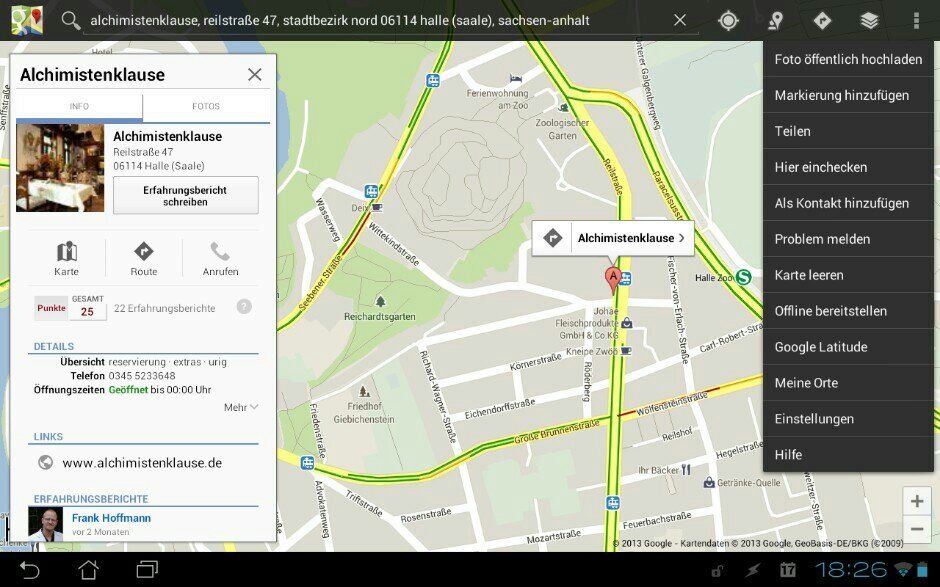
Task: Open the restaurant interior photo thumbnail
Action: click(x=60, y=168)
